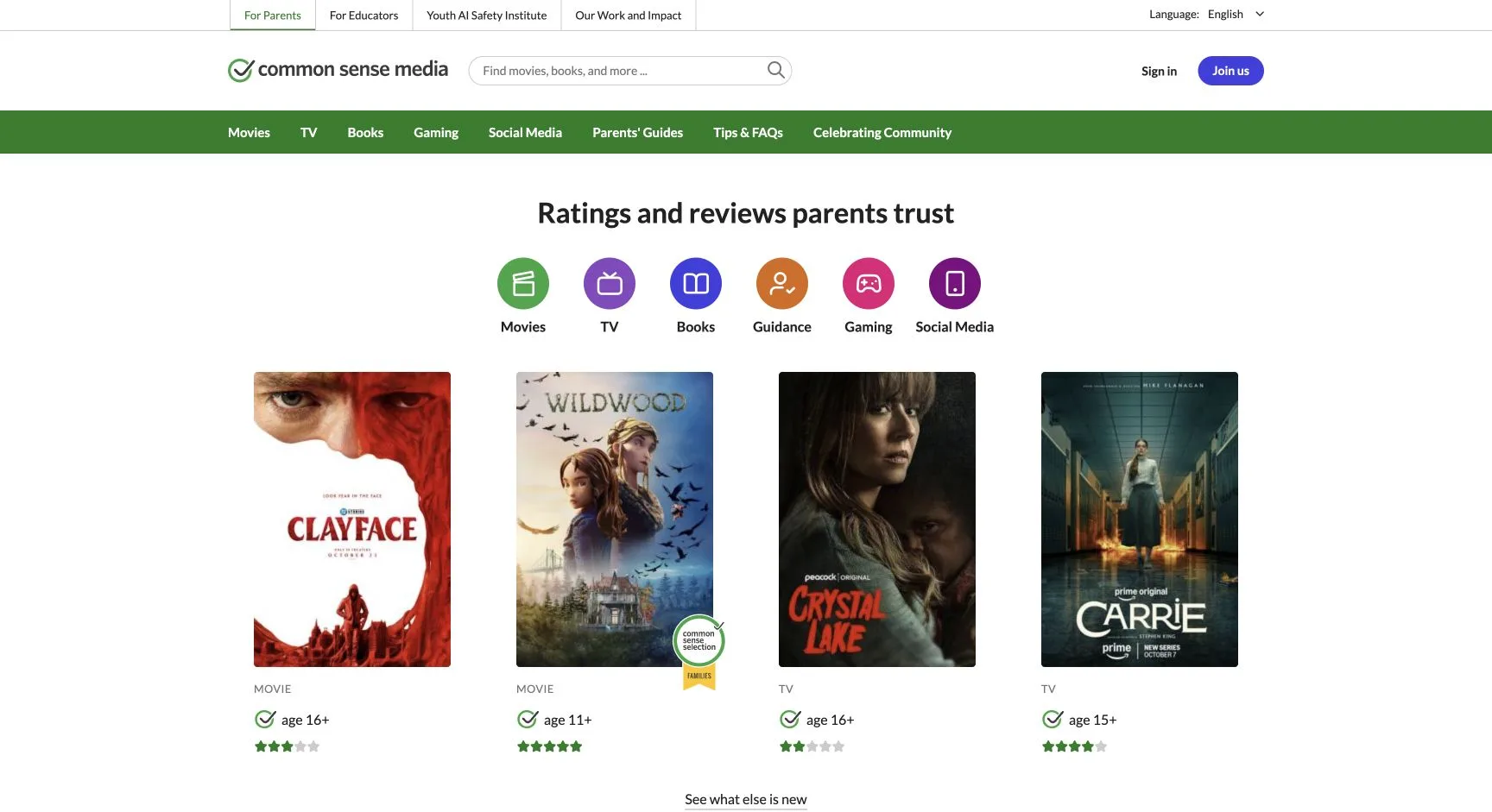1492x812 pixels.
Task: Open the Wildwood movie poster
Action: [x=615, y=519]
